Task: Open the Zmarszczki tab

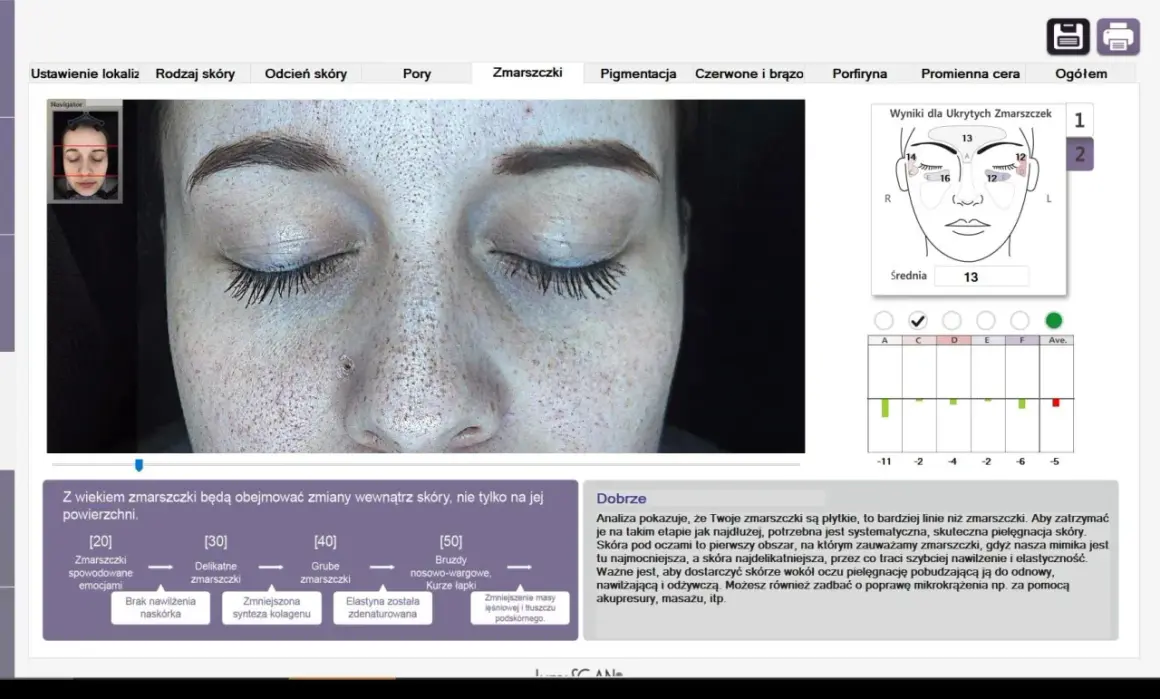Action: 527,72
